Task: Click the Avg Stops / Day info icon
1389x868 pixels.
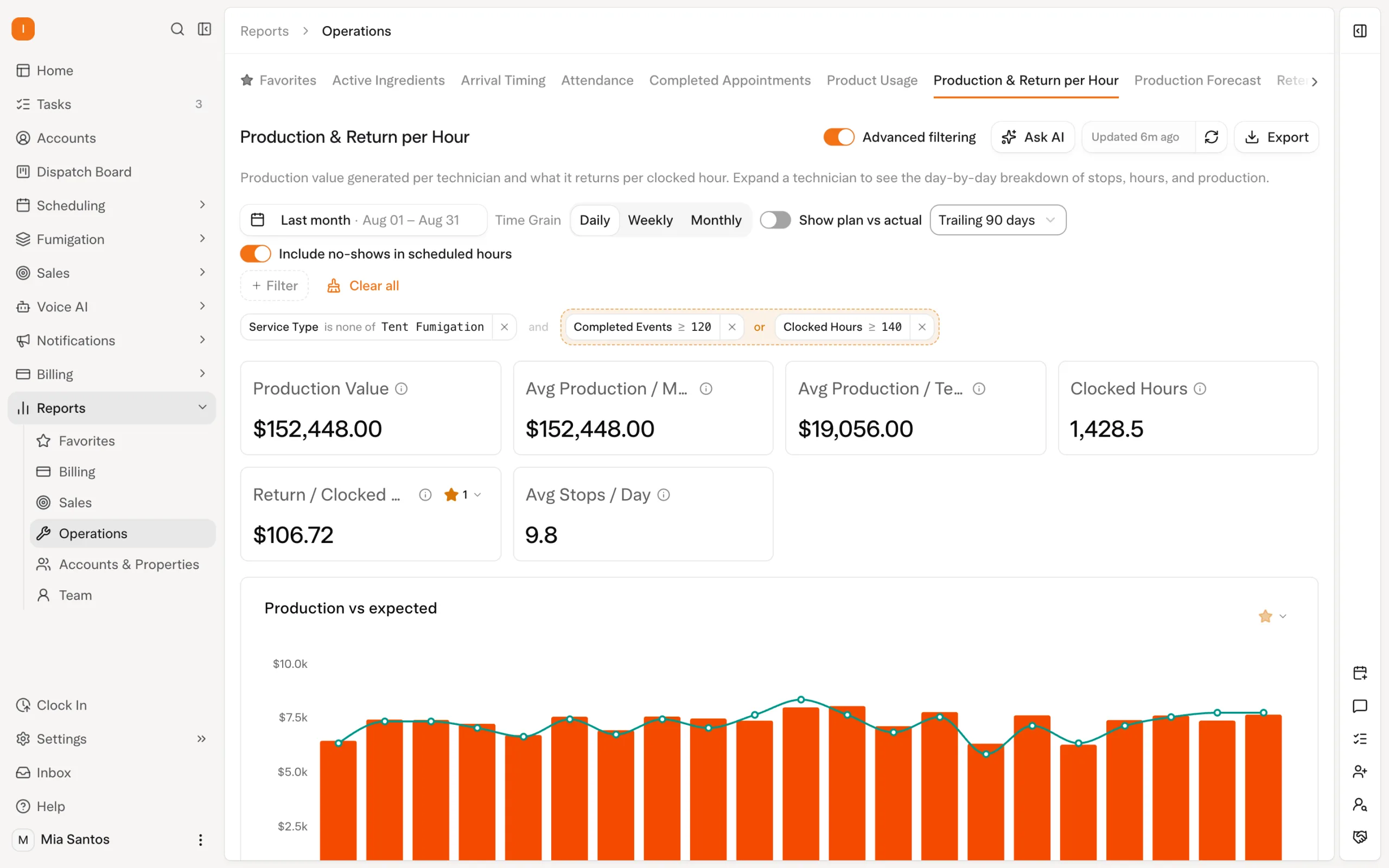Action: click(664, 495)
